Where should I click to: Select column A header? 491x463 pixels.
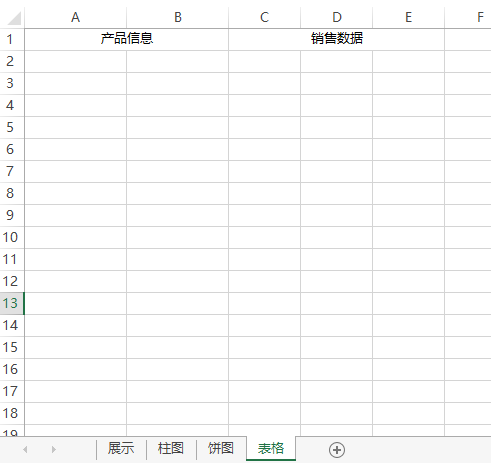pos(76,17)
